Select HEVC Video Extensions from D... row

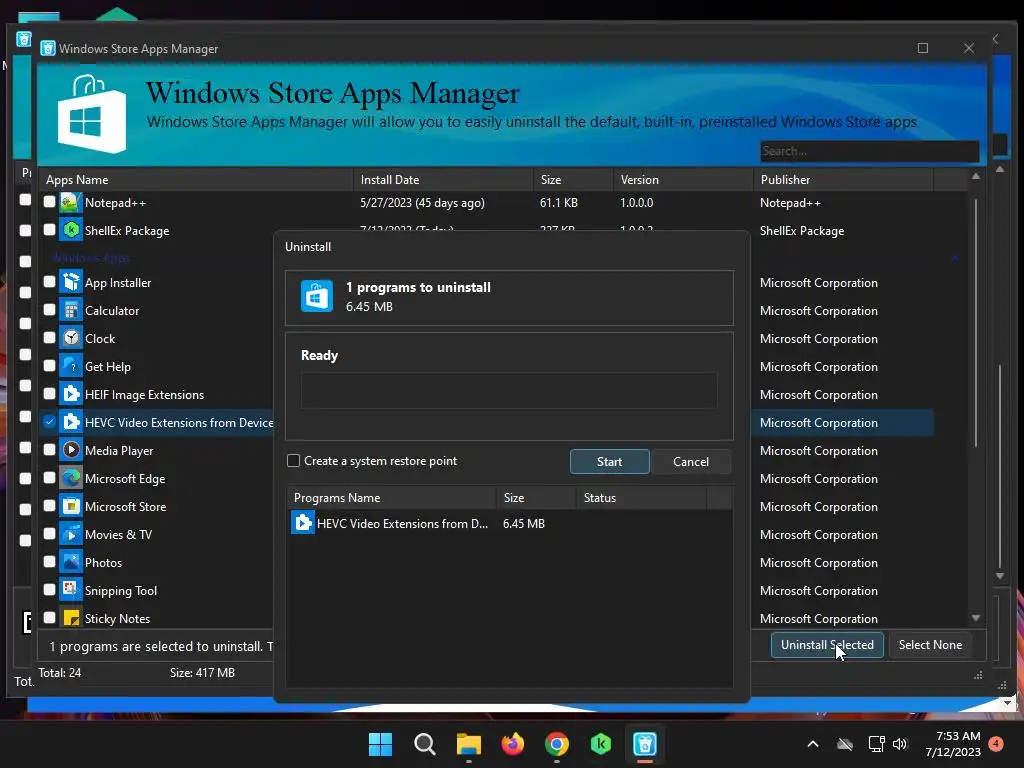pyautogui.click(x=509, y=523)
